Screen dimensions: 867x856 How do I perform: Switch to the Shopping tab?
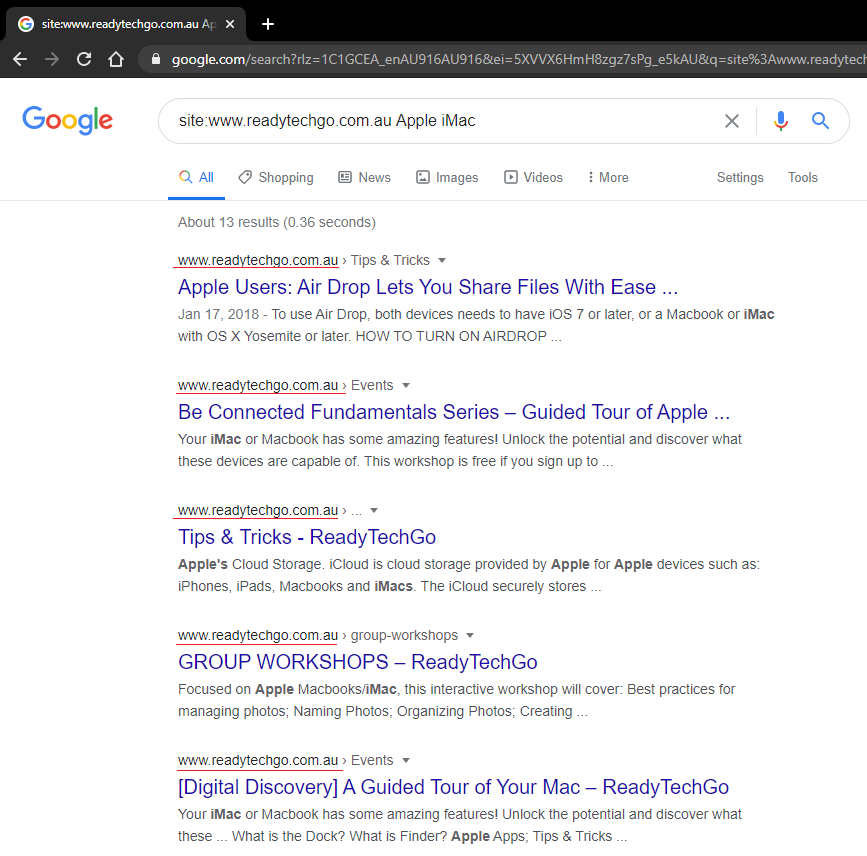click(276, 178)
